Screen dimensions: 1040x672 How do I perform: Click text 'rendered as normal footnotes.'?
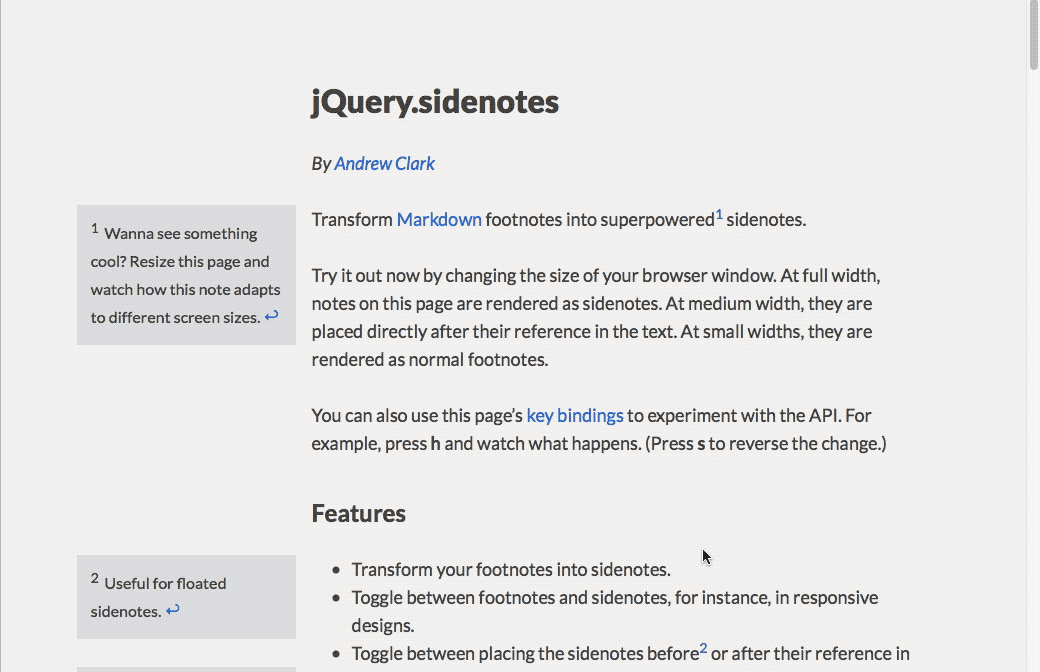click(430, 360)
